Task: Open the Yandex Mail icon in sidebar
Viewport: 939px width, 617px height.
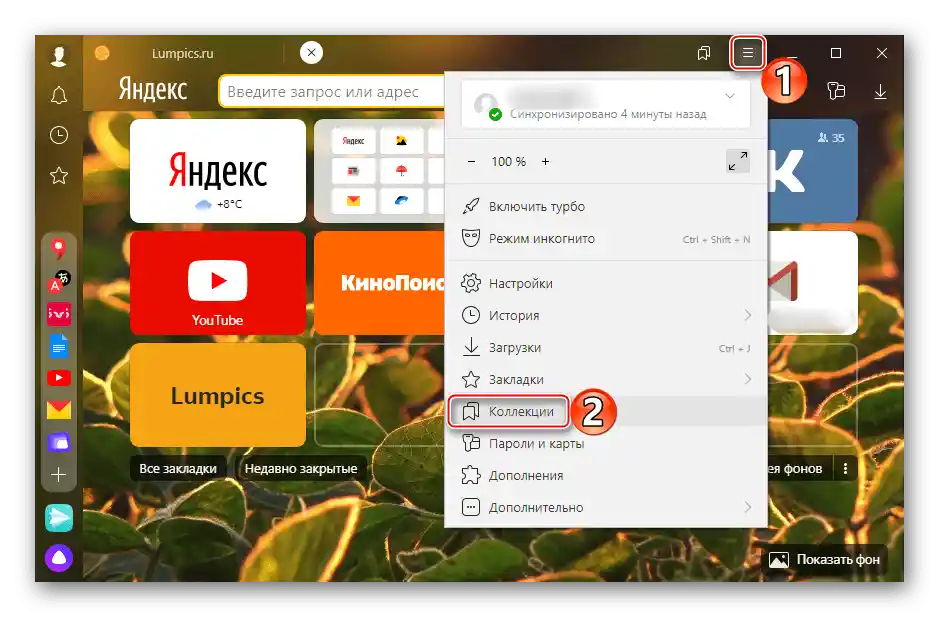Action: [x=59, y=410]
